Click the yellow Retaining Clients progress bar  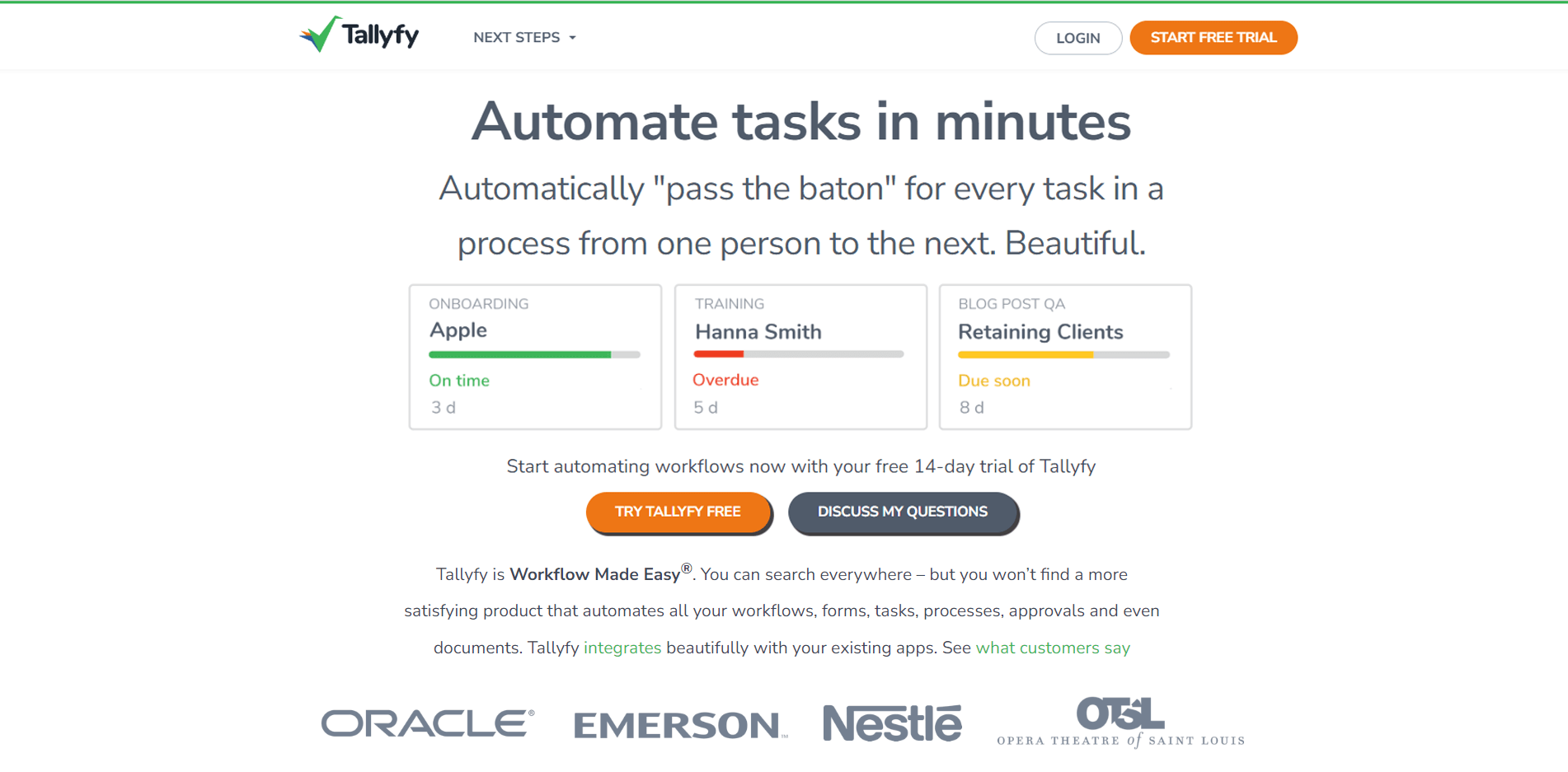coord(1026,355)
